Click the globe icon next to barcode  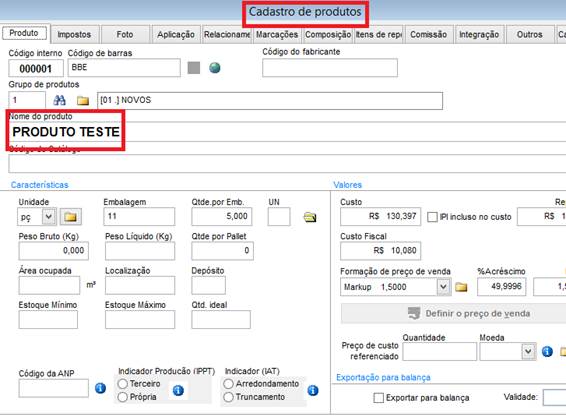tap(215, 68)
